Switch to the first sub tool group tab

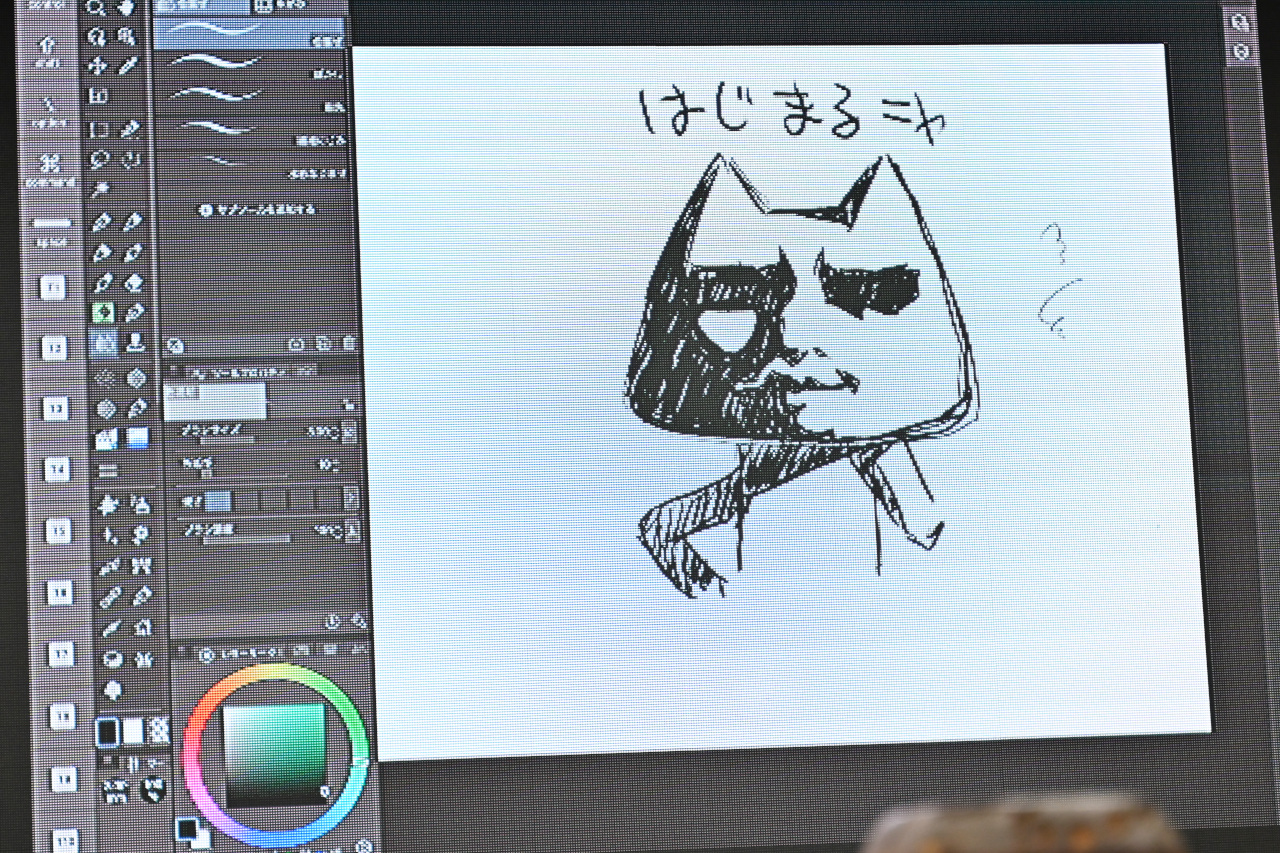click(200, 5)
